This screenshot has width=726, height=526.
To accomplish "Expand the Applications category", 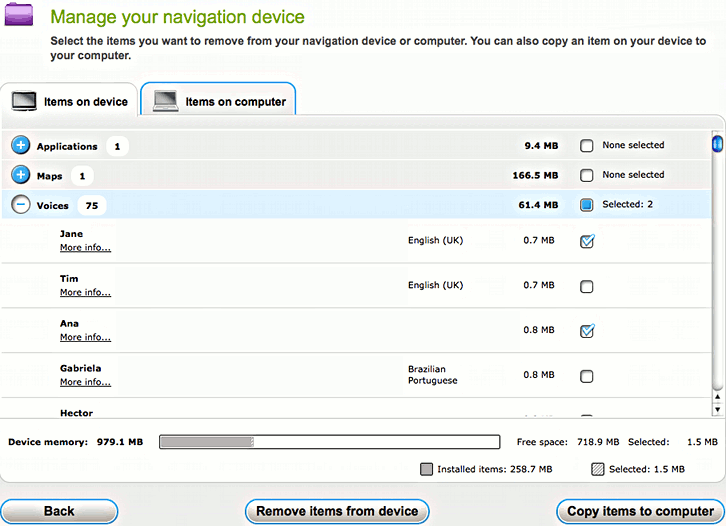I will pos(20,145).
